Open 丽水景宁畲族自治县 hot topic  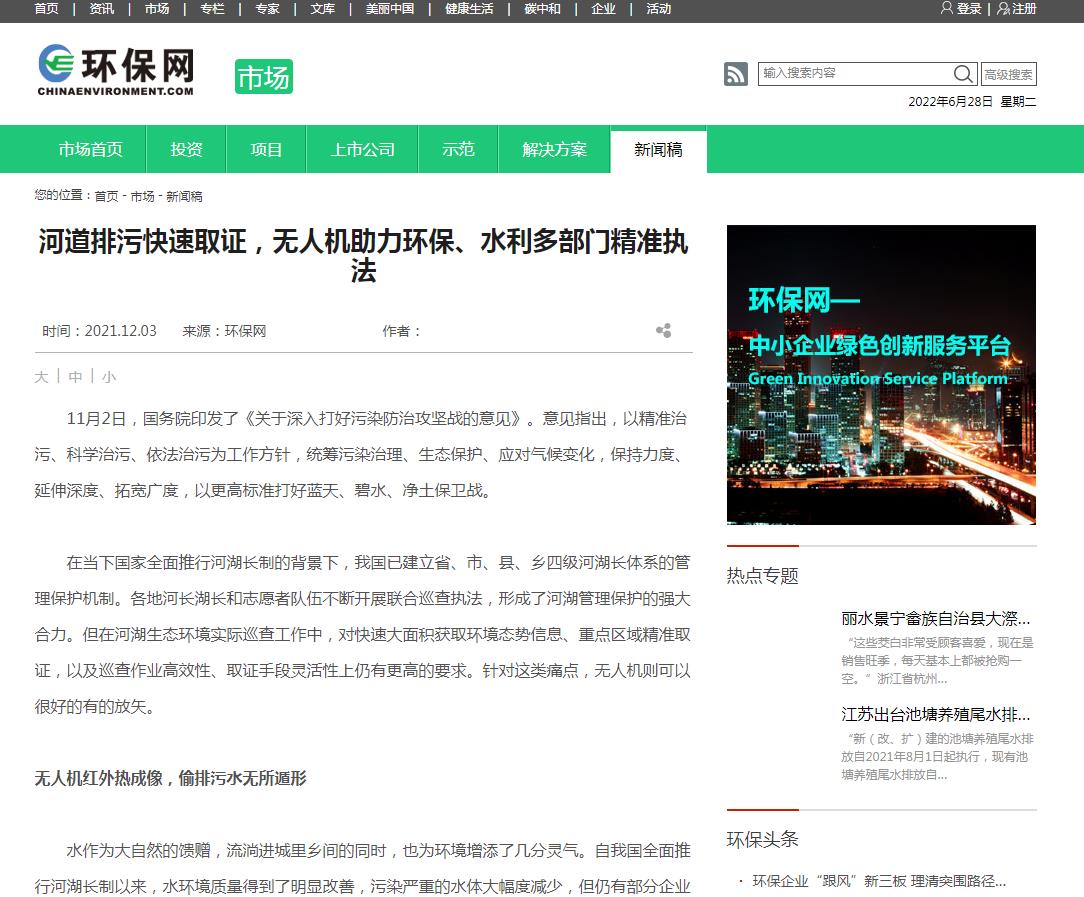(x=935, y=619)
